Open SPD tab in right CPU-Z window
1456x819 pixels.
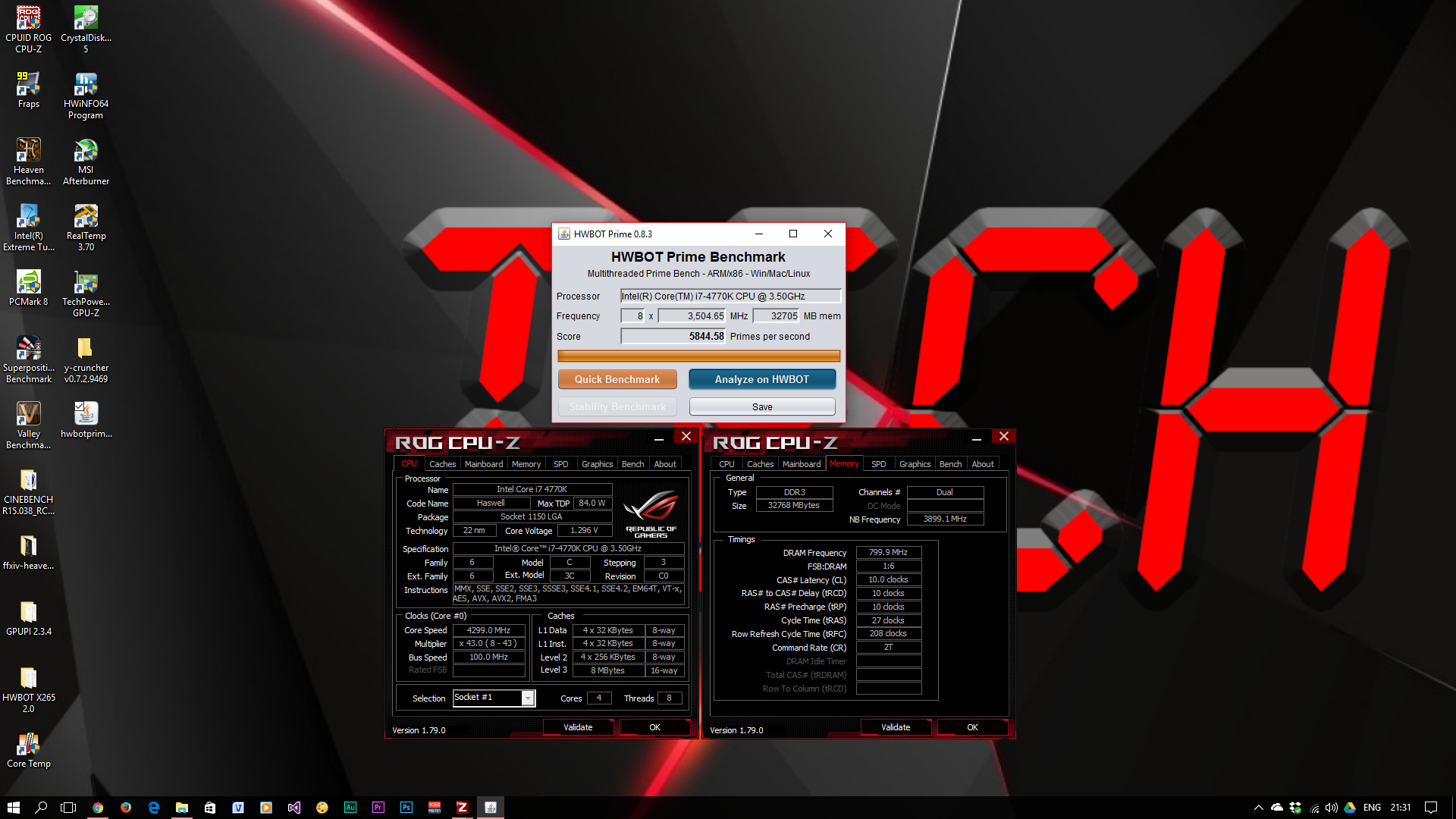(879, 464)
